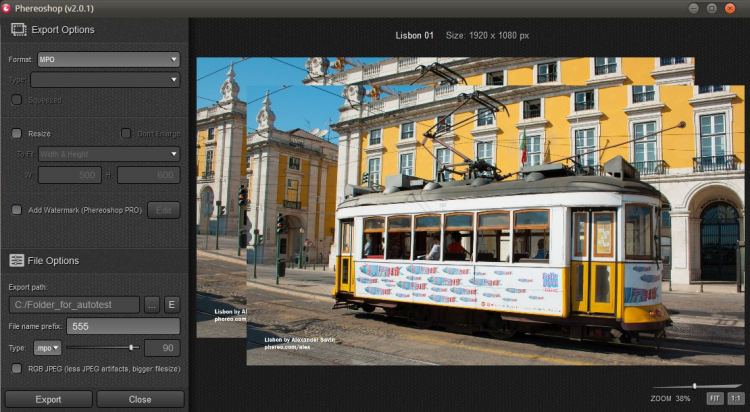Image resolution: width=750 pixels, height=412 pixels.
Task: Click the ZOOM 38% label
Action: pyautogui.click(x=670, y=398)
